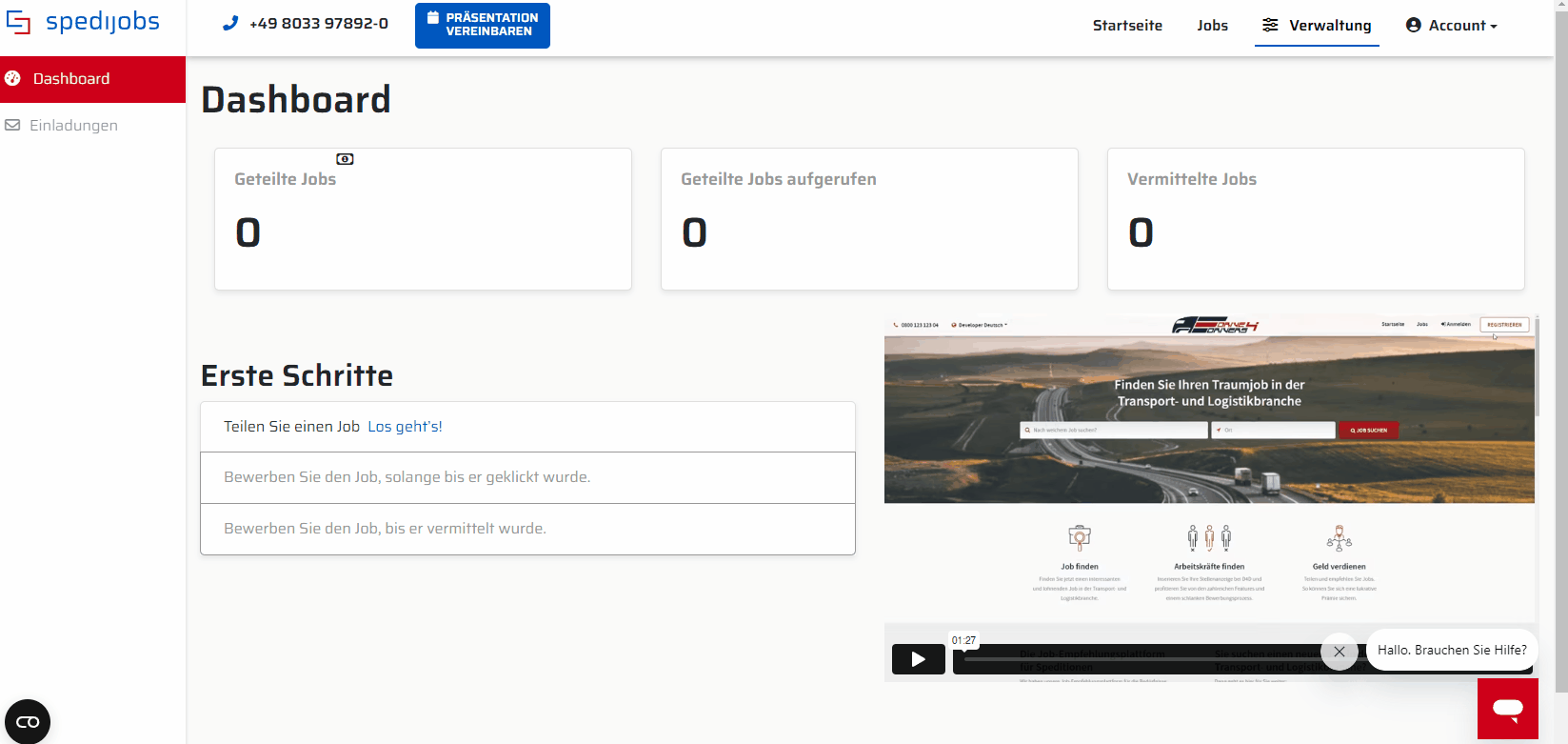Click the spedijobs logo
Image resolution: width=1568 pixels, height=744 pixels.
(x=83, y=23)
